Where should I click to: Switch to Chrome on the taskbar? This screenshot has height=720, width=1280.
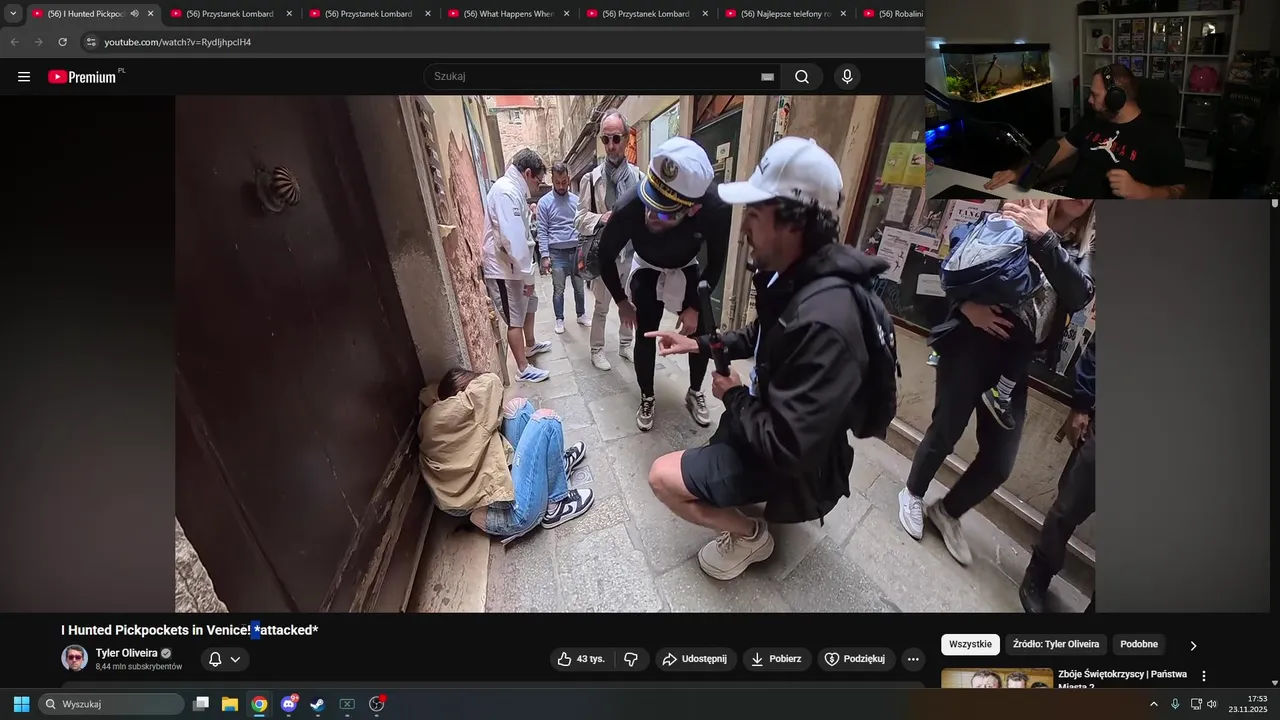click(x=259, y=704)
